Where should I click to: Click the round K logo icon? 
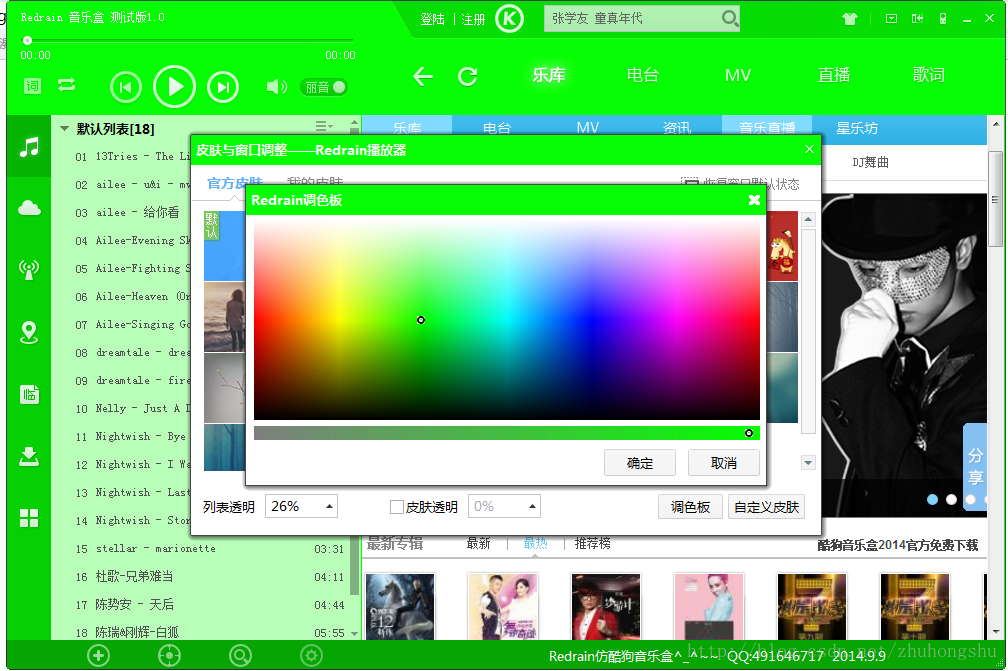pyautogui.click(x=509, y=19)
